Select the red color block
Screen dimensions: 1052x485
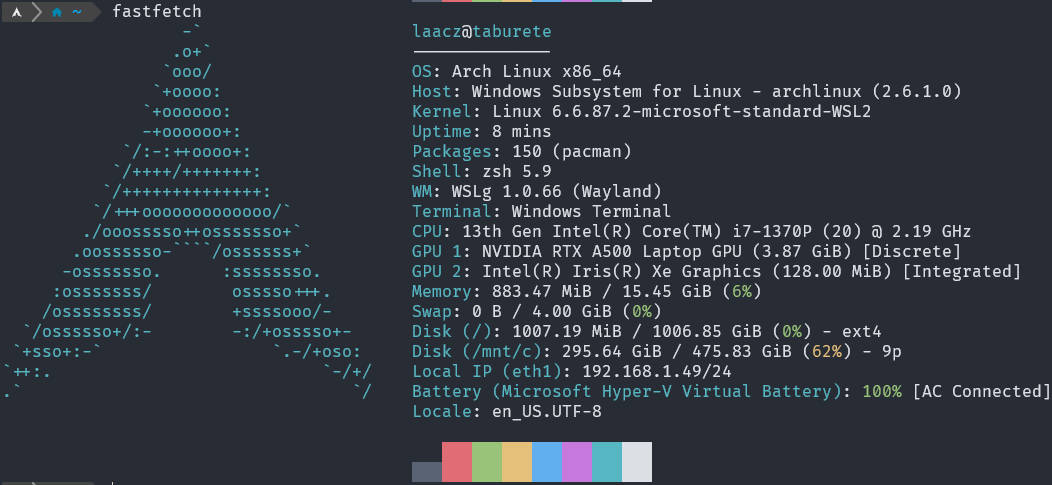tap(457, 462)
